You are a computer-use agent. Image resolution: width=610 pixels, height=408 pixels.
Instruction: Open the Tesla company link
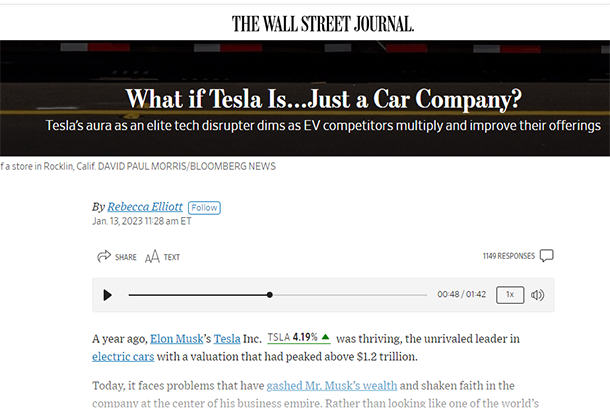pyautogui.click(x=227, y=339)
